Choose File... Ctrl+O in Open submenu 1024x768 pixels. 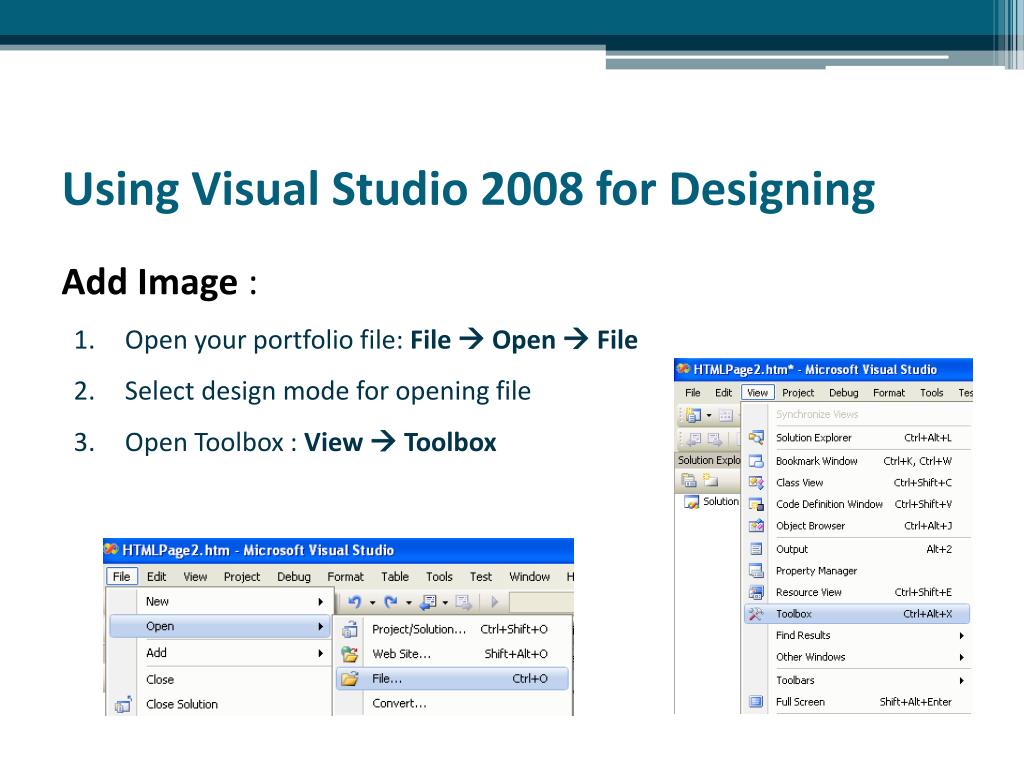[x=453, y=679]
